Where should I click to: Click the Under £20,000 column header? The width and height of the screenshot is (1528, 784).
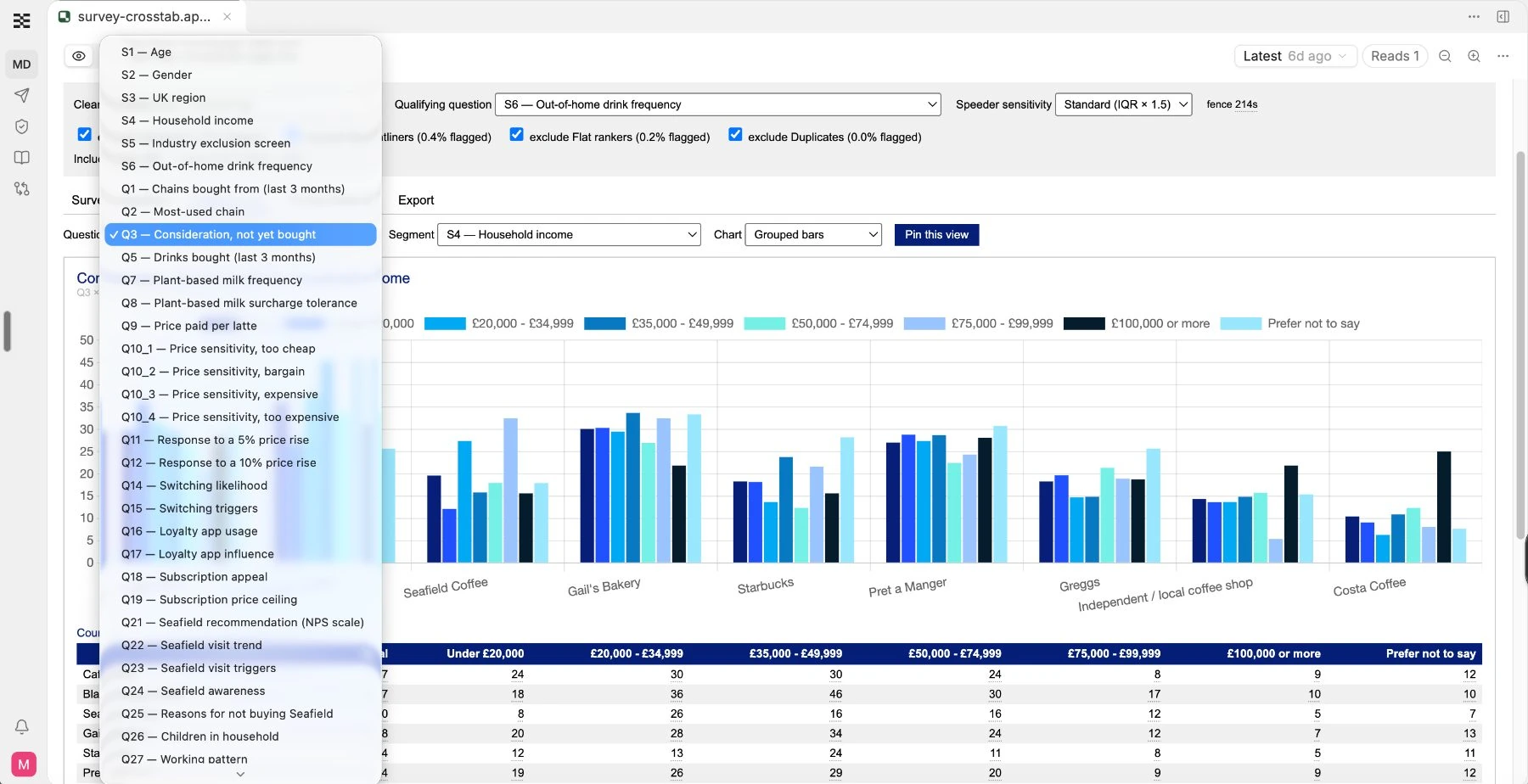(485, 654)
